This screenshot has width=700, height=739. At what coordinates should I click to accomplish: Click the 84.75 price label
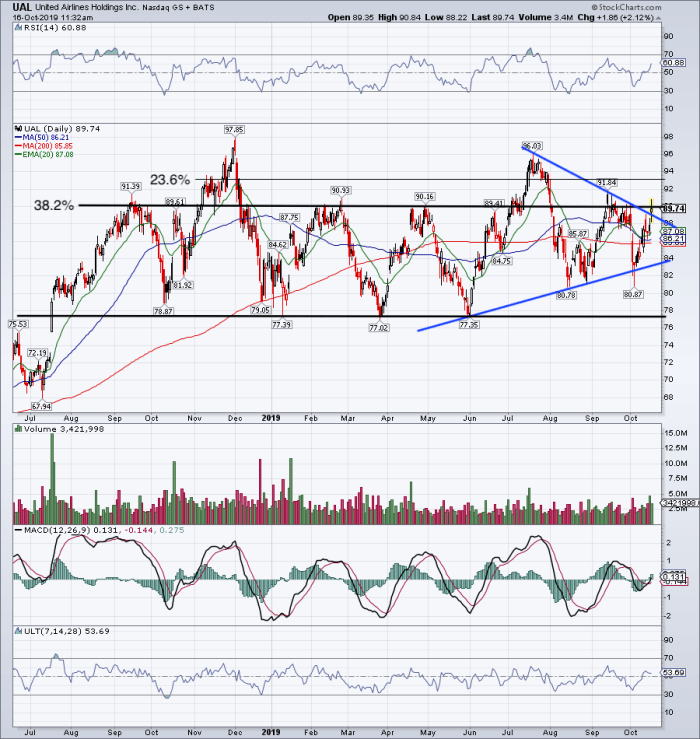[x=502, y=261]
